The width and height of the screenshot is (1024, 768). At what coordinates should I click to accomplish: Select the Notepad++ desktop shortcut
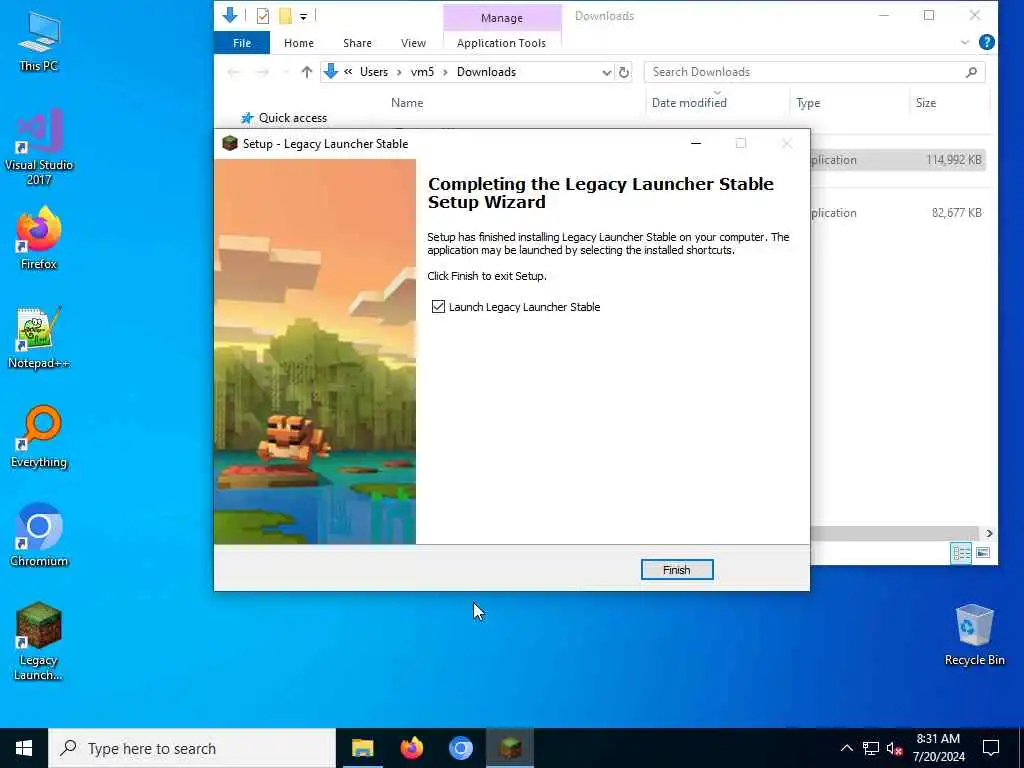click(39, 338)
